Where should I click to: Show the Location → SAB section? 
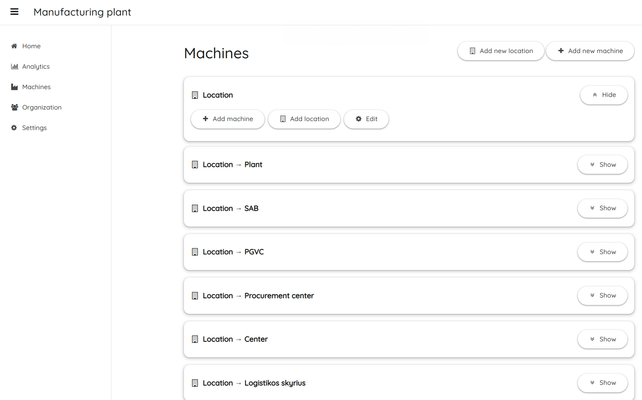coord(602,208)
